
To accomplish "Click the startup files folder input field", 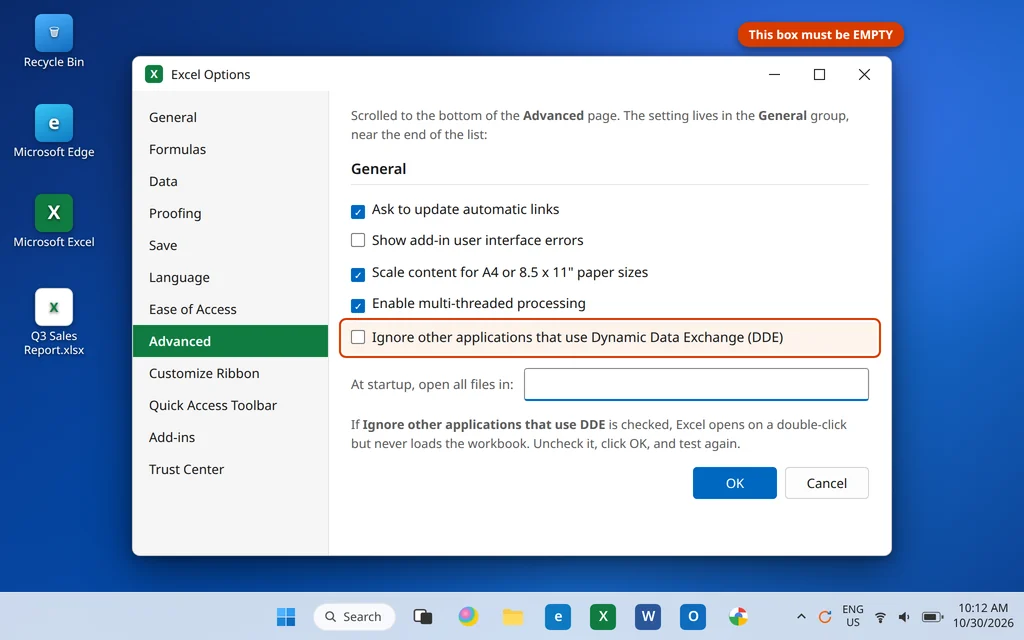I will [696, 384].
